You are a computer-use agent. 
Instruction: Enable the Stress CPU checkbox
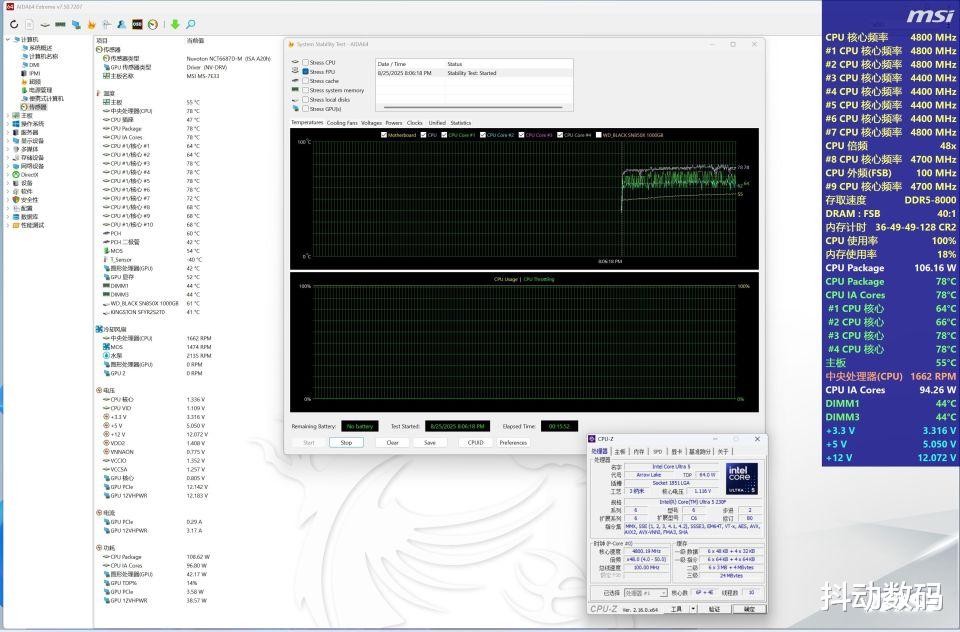click(305, 63)
